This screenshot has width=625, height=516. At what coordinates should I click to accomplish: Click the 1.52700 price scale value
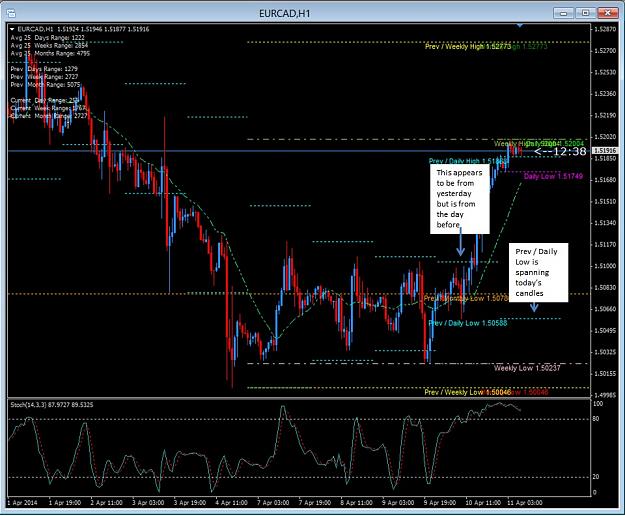coord(605,51)
